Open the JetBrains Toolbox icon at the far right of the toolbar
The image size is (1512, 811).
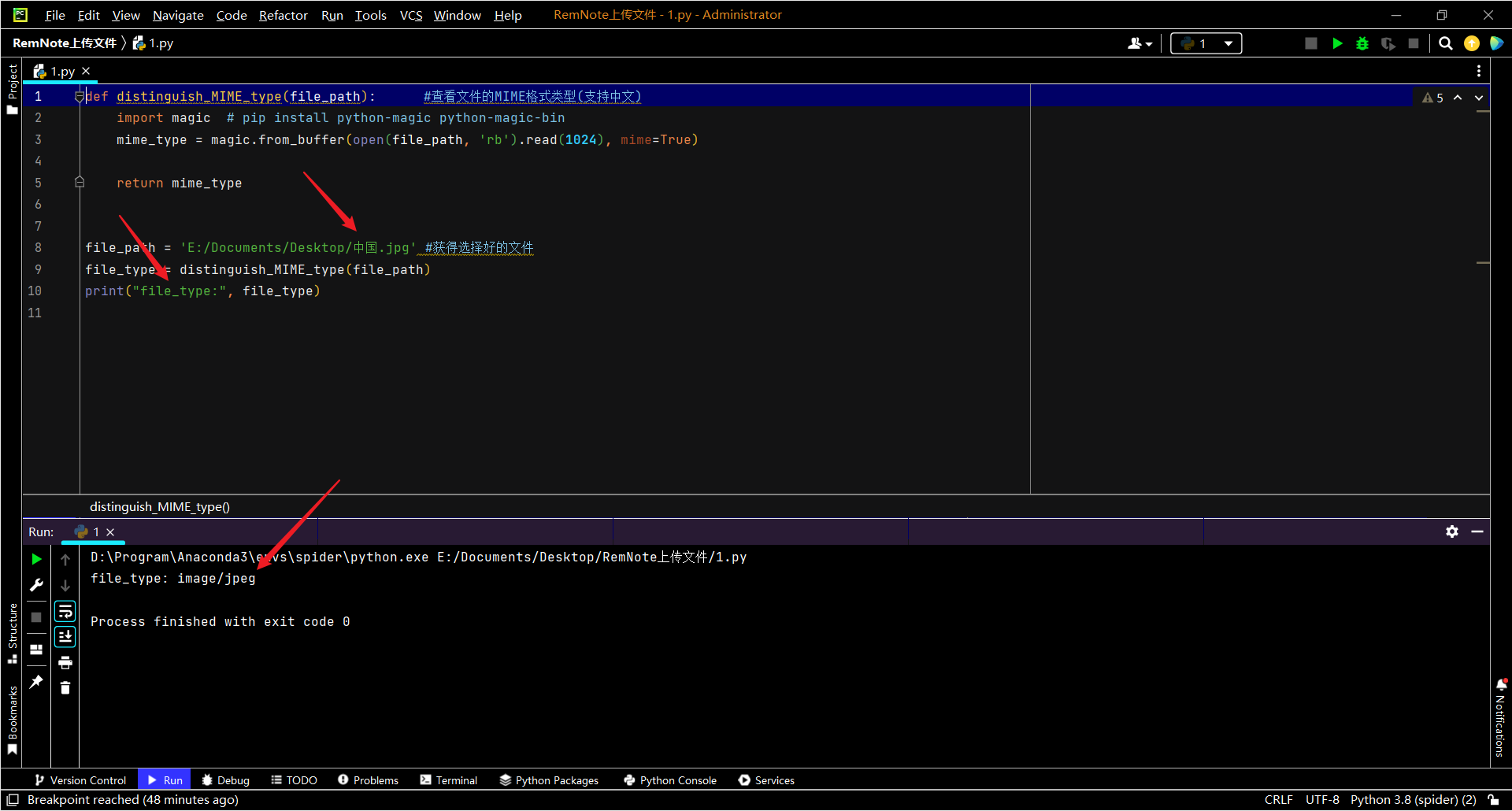click(x=1496, y=43)
